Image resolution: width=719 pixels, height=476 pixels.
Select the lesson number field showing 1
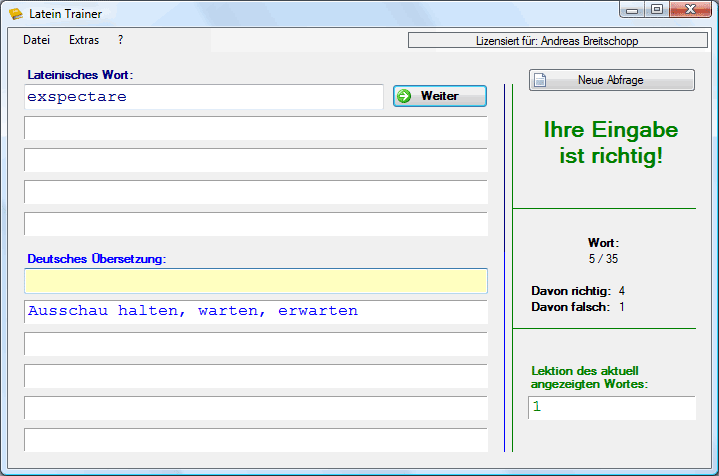click(x=611, y=408)
